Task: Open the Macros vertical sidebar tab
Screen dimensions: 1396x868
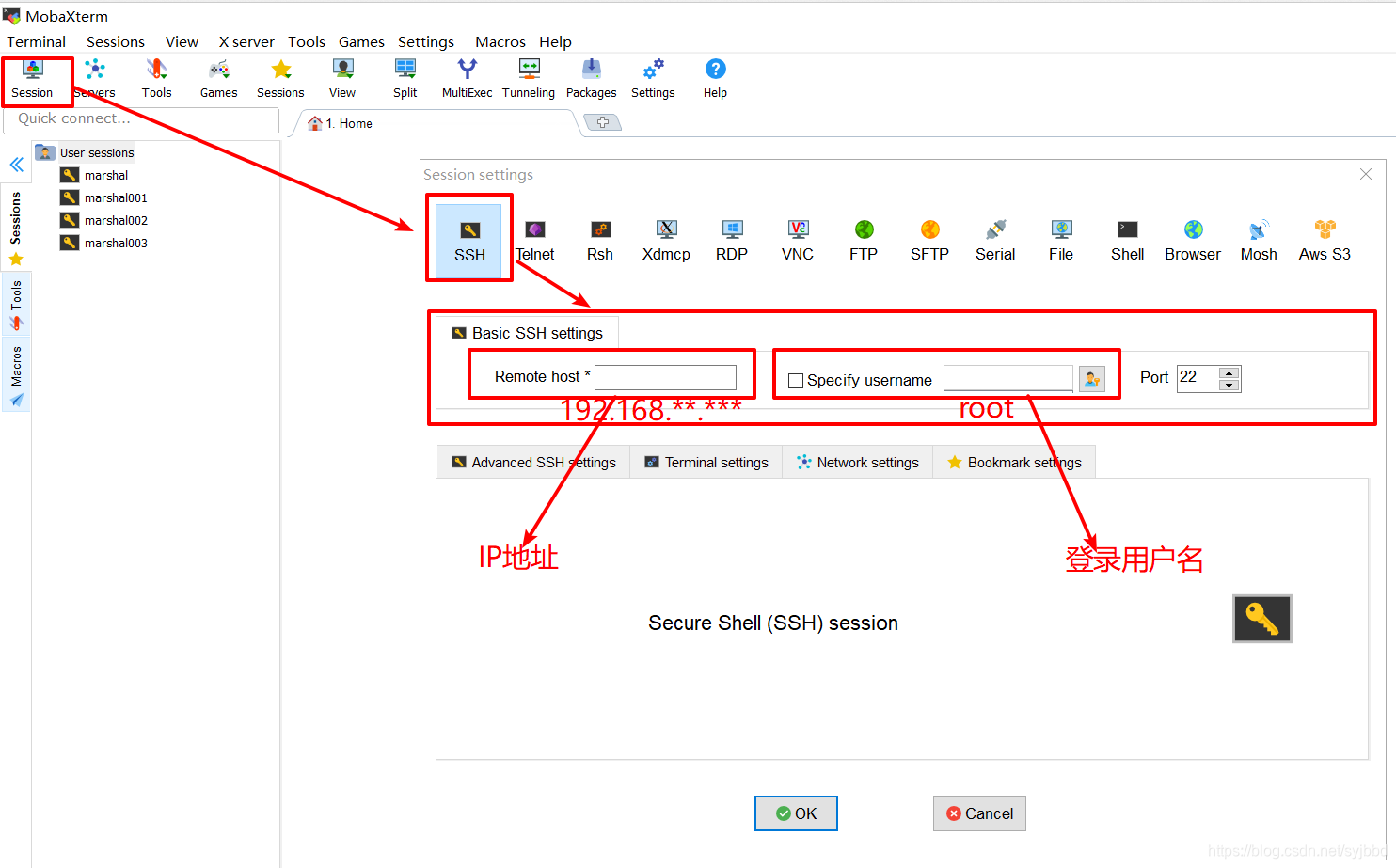Action: [16, 375]
